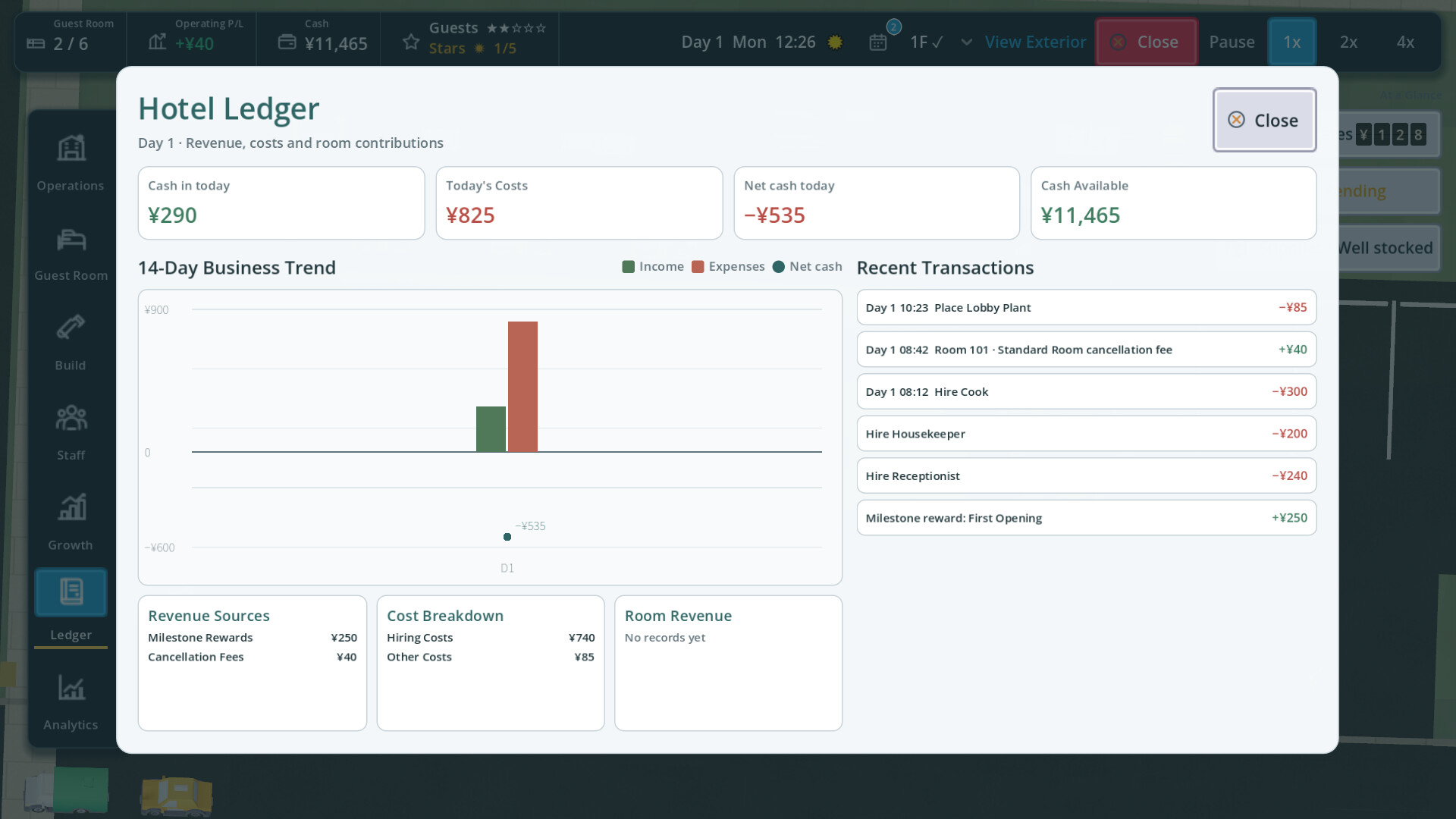Viewport: 1456px width, 819px height.
Task: Click the Operating P/L chart icon
Action: [157, 42]
